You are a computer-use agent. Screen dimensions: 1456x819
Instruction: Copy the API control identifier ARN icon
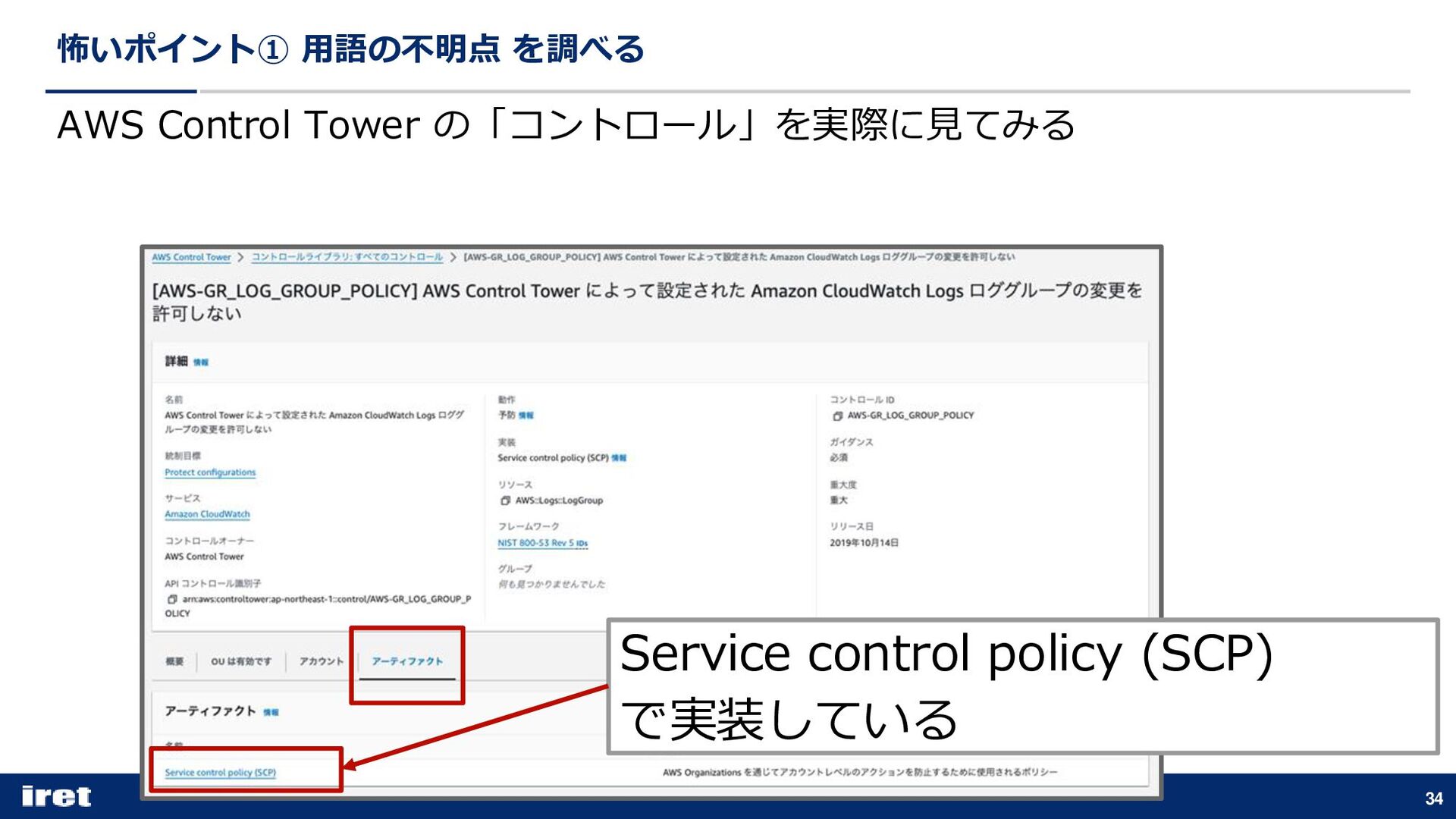tap(172, 599)
